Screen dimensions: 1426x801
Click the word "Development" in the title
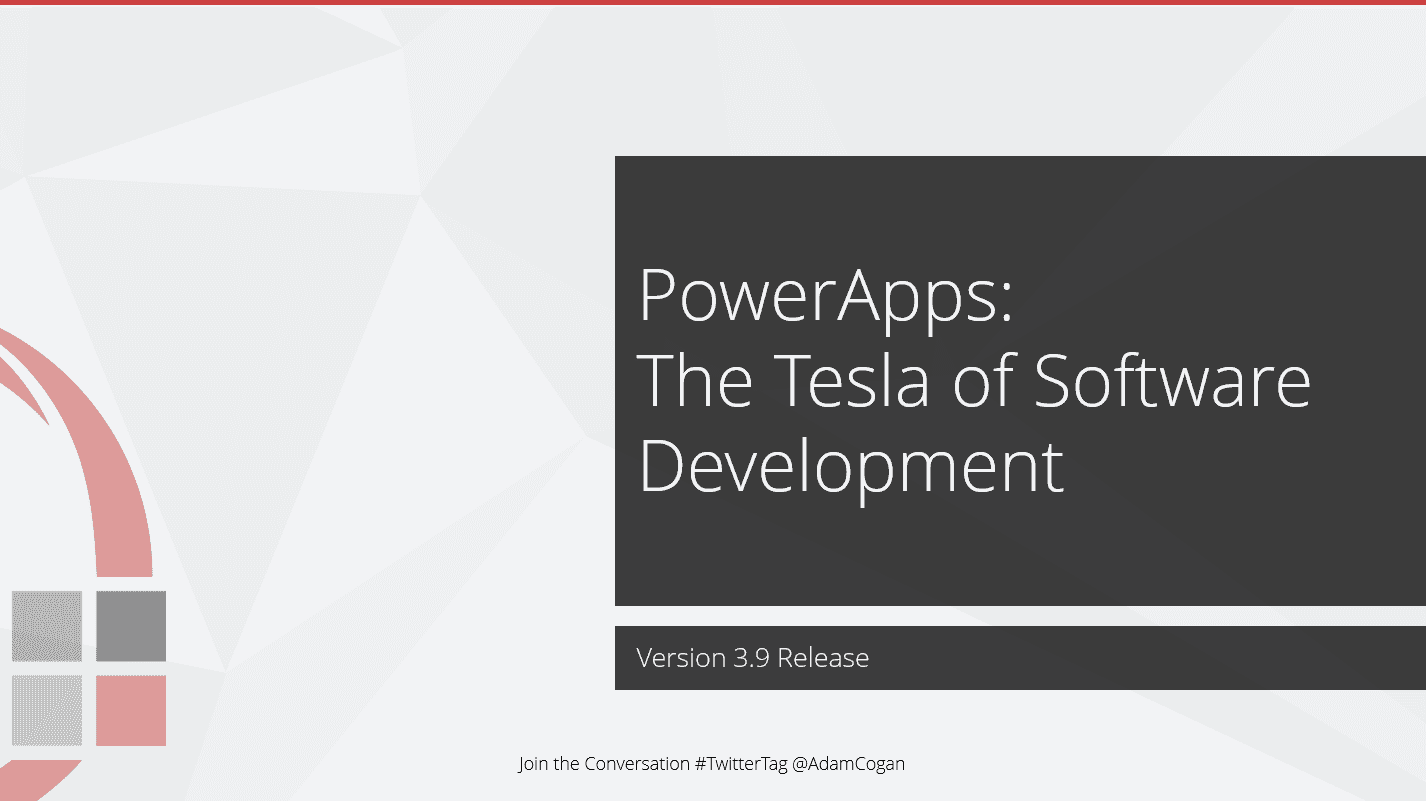click(x=850, y=466)
